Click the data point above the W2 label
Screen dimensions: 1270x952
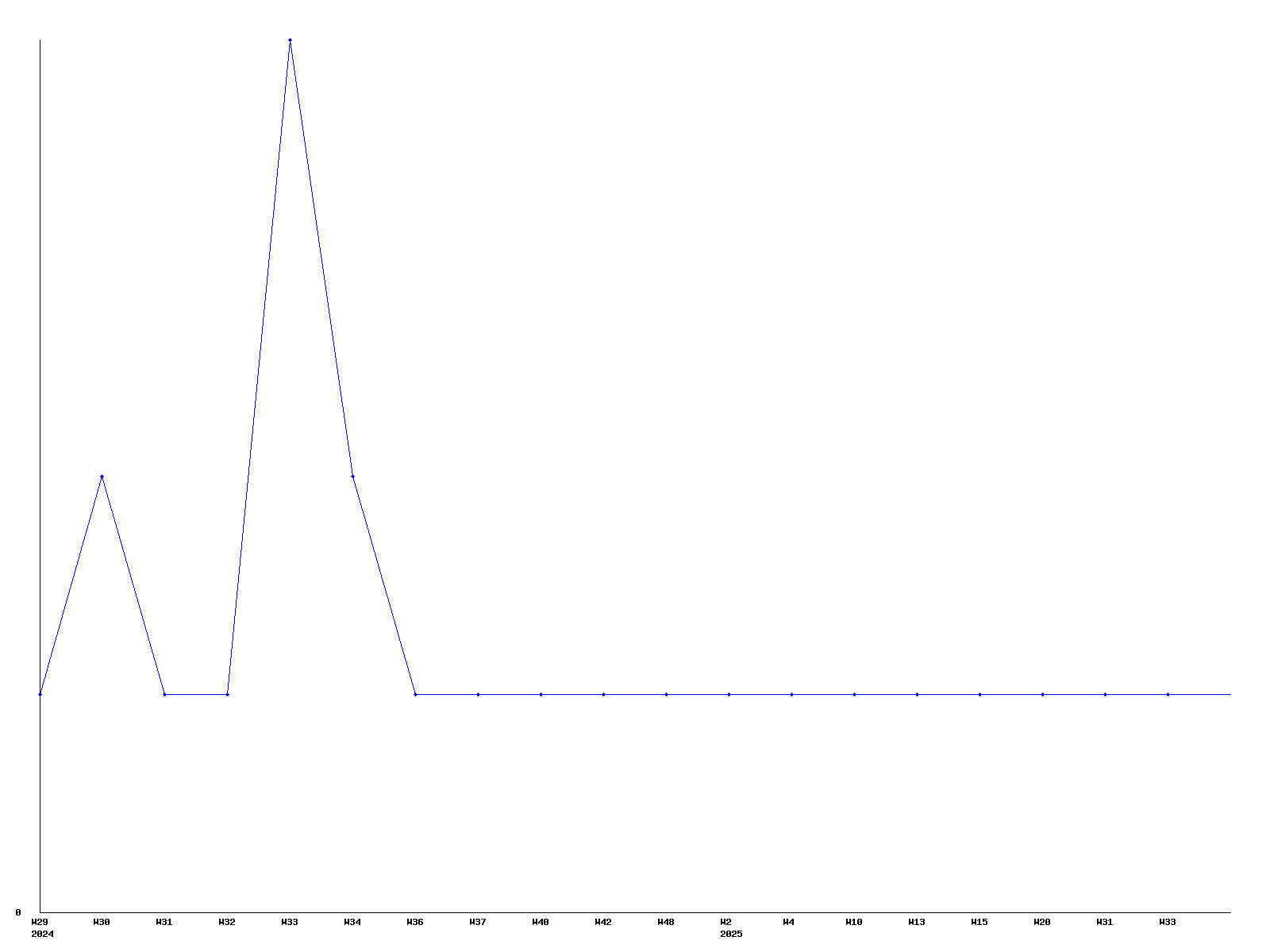[x=729, y=694]
